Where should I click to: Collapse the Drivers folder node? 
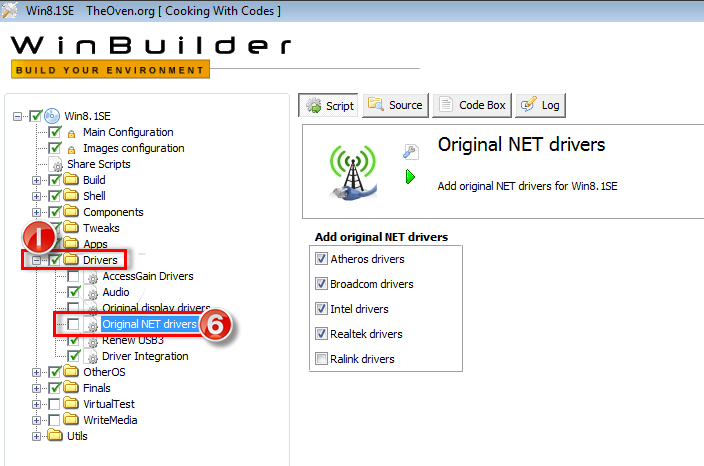[x=36, y=260]
